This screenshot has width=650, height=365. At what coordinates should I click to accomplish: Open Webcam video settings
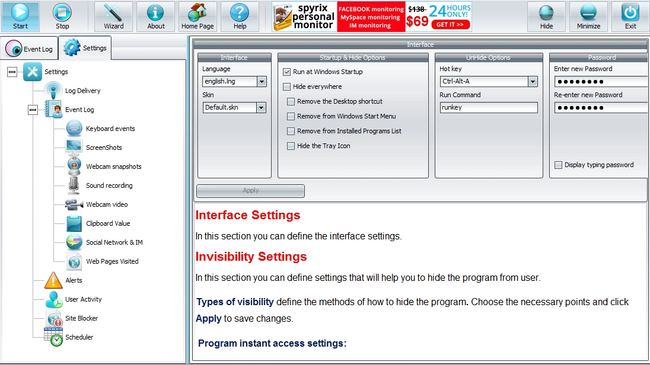point(107,204)
